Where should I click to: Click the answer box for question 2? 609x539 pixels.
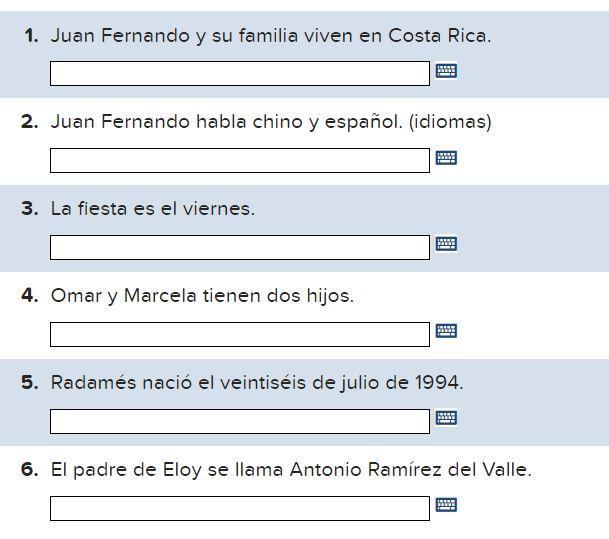click(240, 160)
